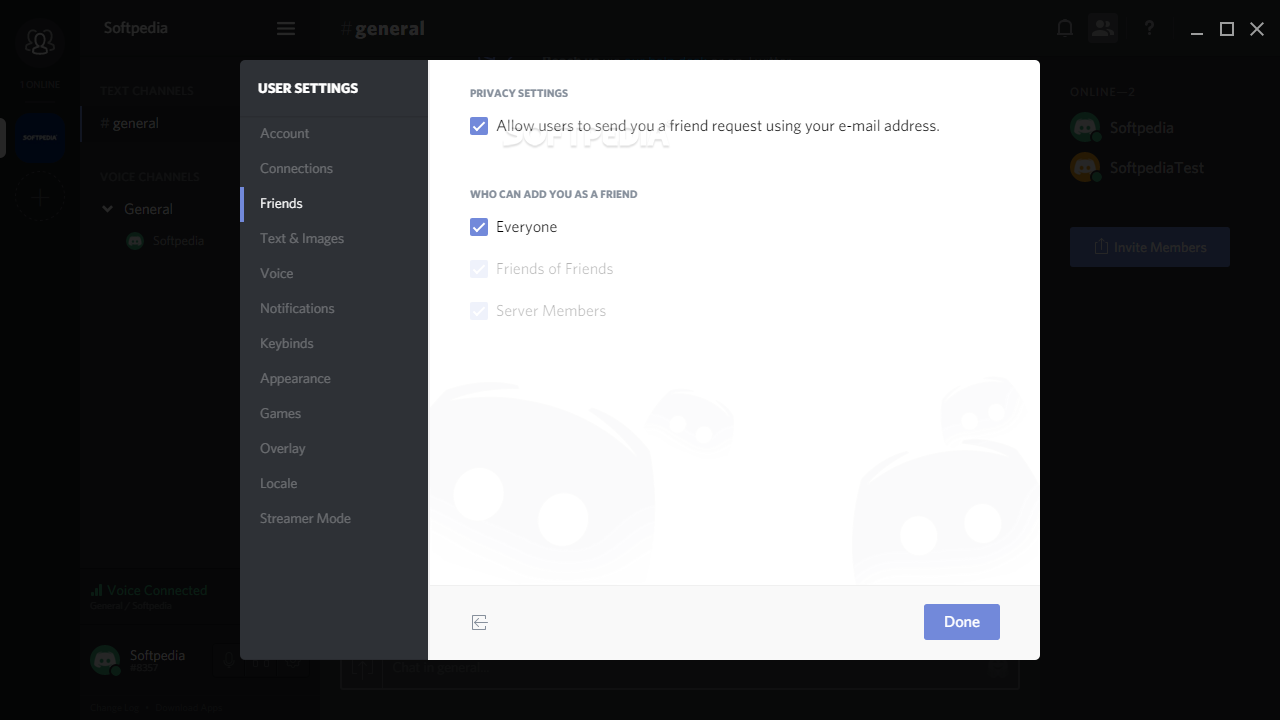This screenshot has height=720, width=1280.
Task: Open the Games settings tab
Action: click(333, 413)
